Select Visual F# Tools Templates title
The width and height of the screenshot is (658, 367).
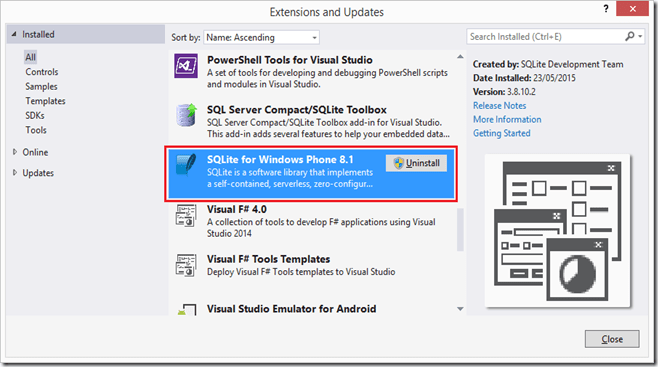(269, 259)
